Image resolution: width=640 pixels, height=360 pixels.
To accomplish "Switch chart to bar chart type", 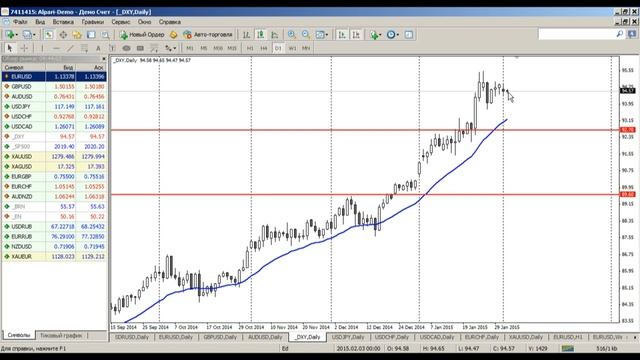I will [246, 35].
